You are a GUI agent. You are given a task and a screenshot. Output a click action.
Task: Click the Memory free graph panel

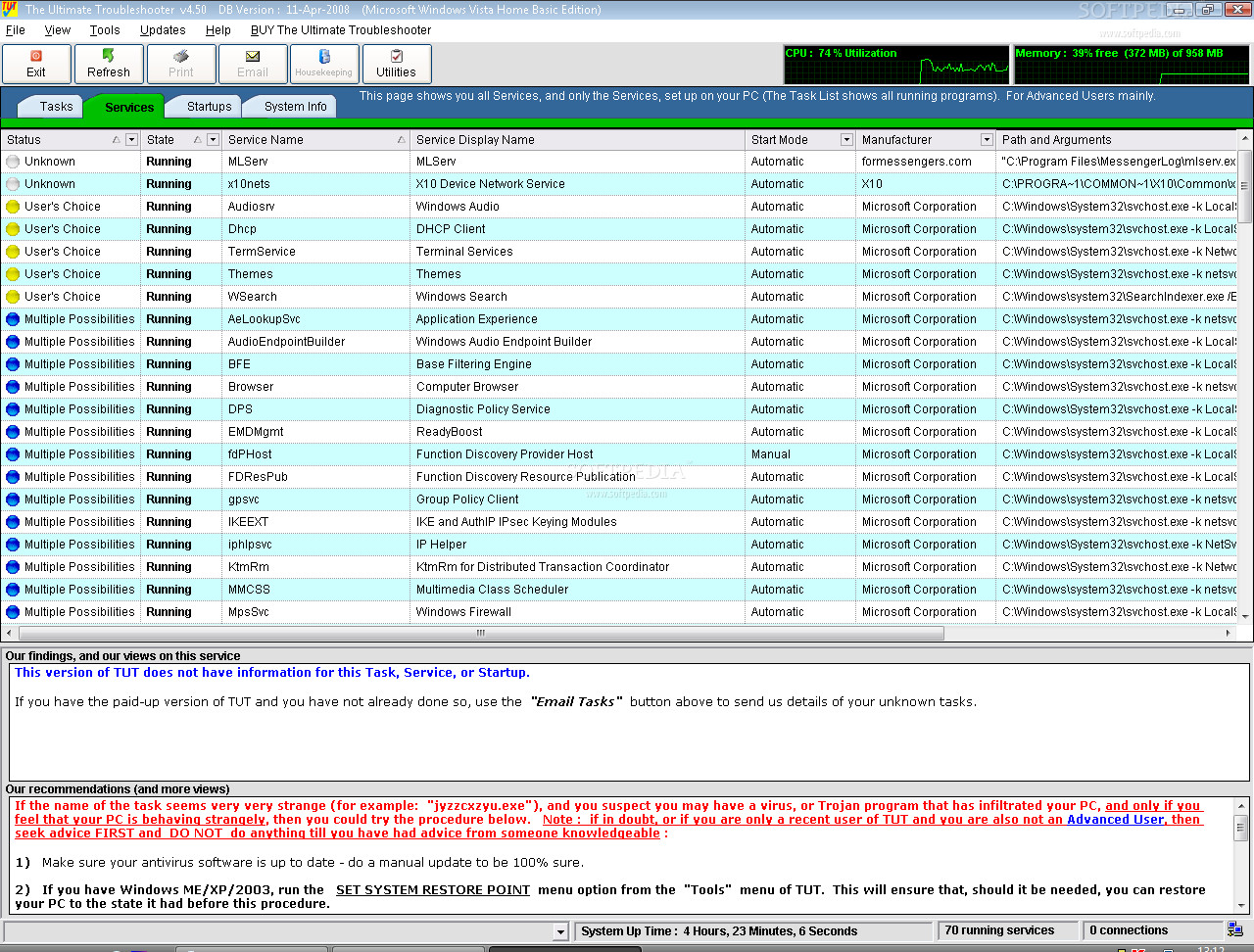tap(1132, 65)
